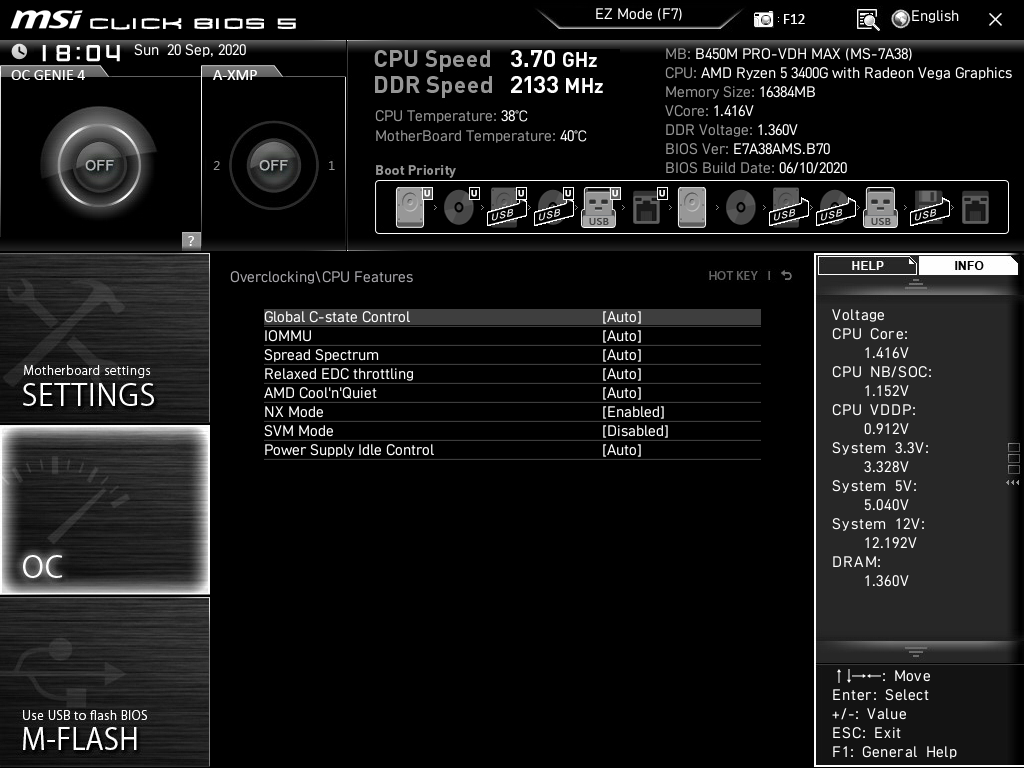1024x768 pixels.
Task: Select the Global C-state Control row label
Action: [x=337, y=317]
